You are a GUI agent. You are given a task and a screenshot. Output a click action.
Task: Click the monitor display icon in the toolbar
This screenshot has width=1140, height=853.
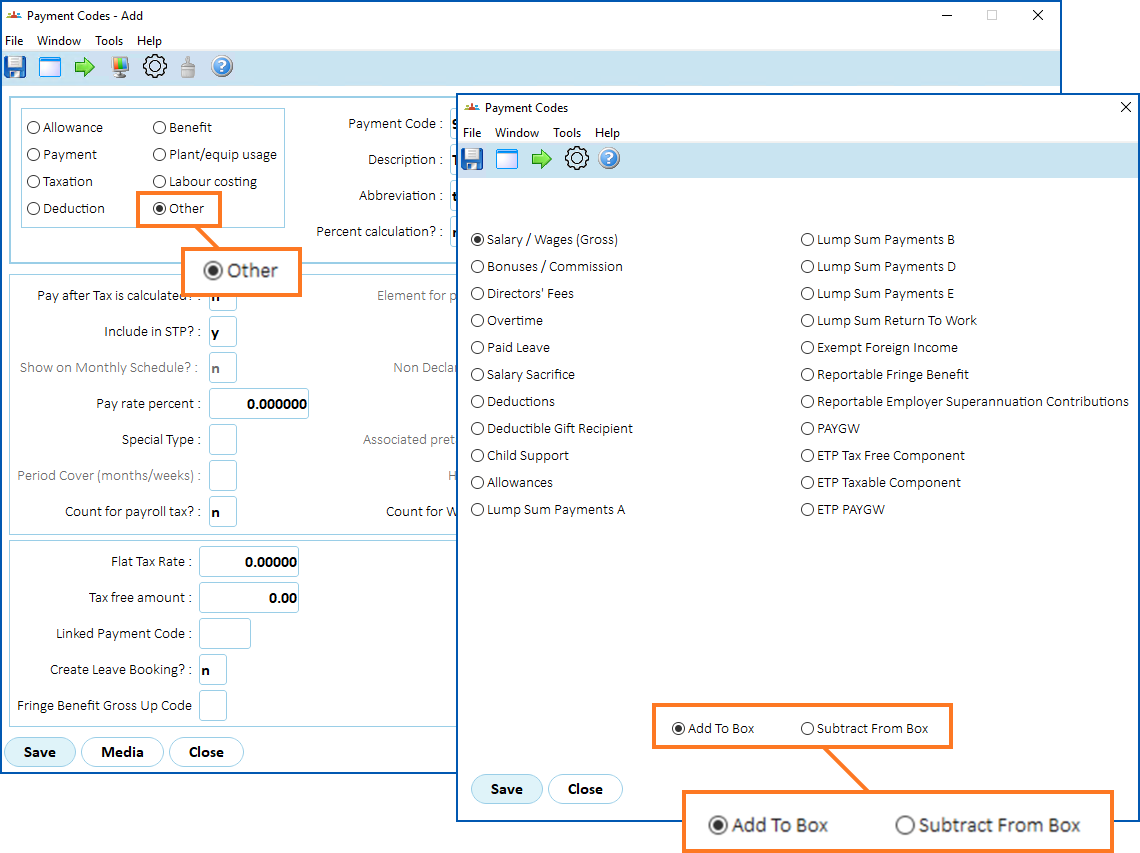coord(120,67)
